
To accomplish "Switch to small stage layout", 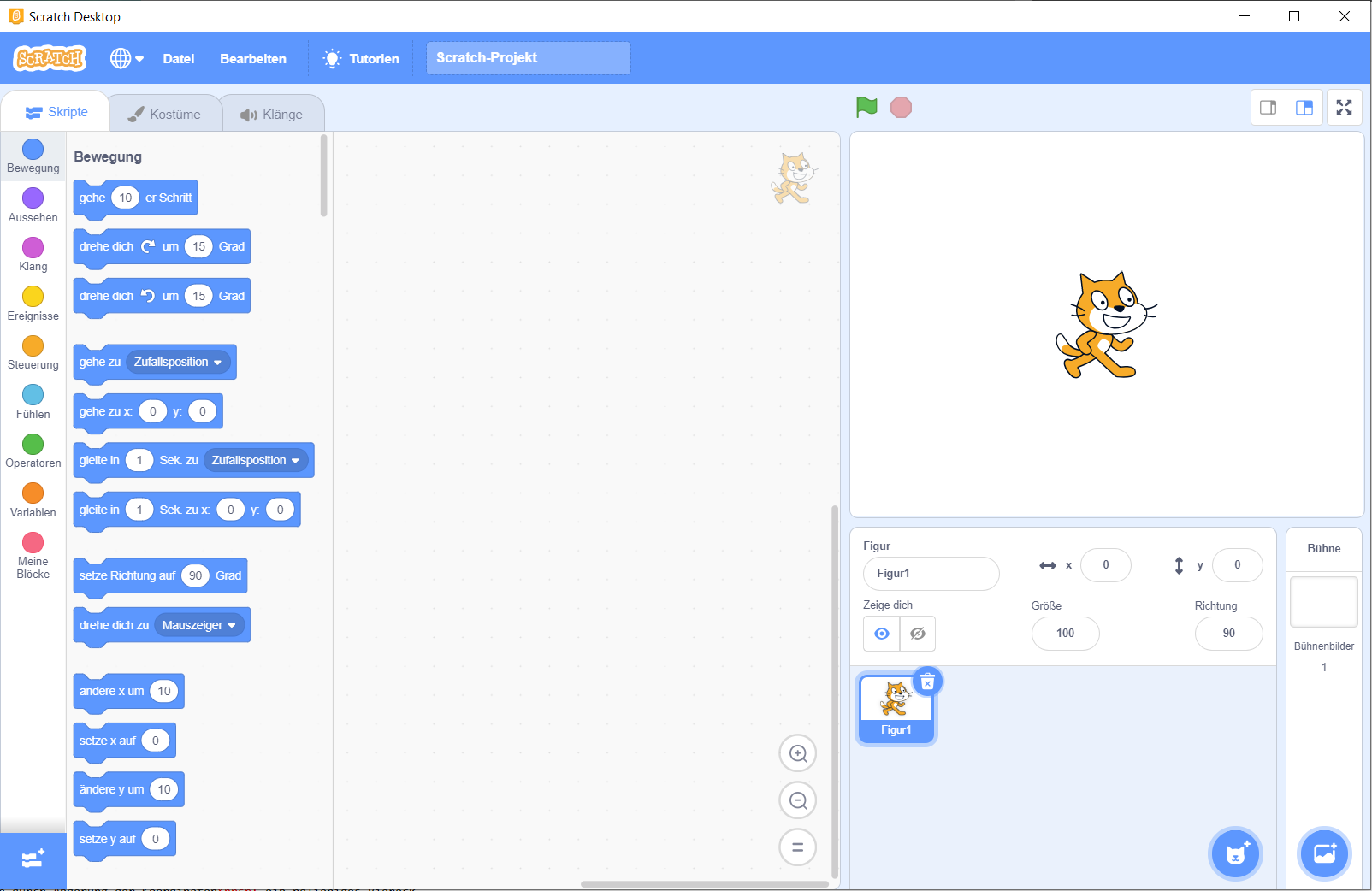I will coord(1269,108).
